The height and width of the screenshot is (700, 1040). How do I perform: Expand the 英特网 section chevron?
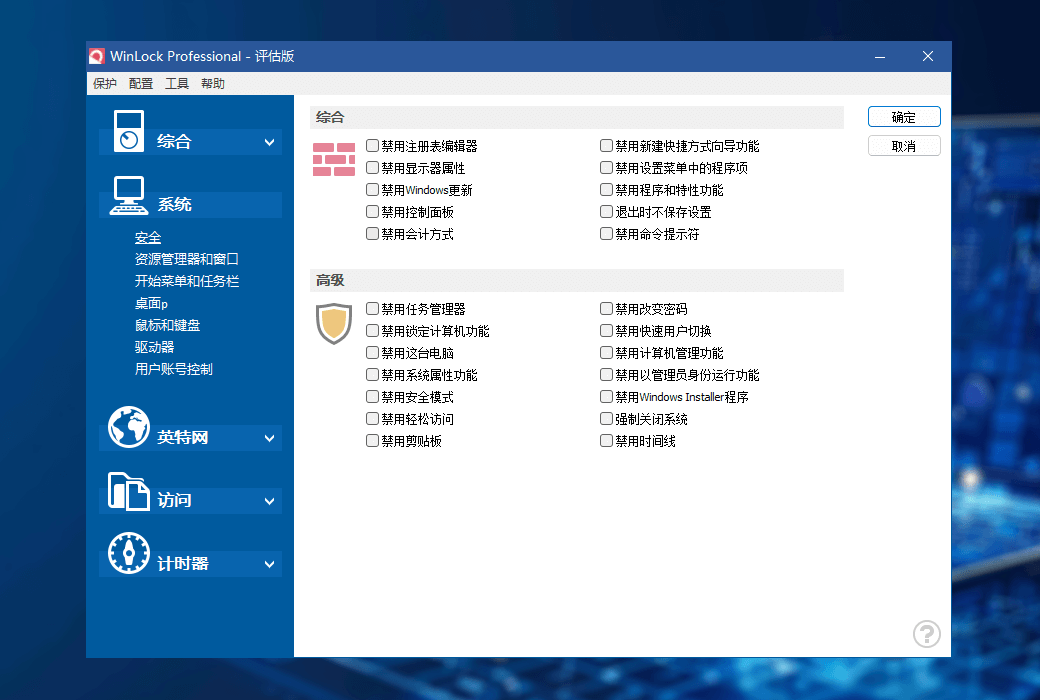click(x=269, y=437)
